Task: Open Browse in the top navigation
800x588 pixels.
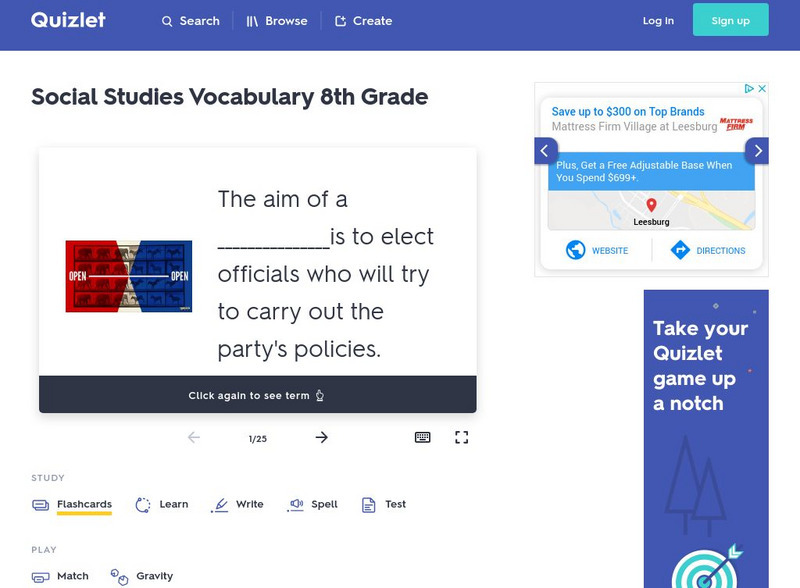Action: click(277, 21)
